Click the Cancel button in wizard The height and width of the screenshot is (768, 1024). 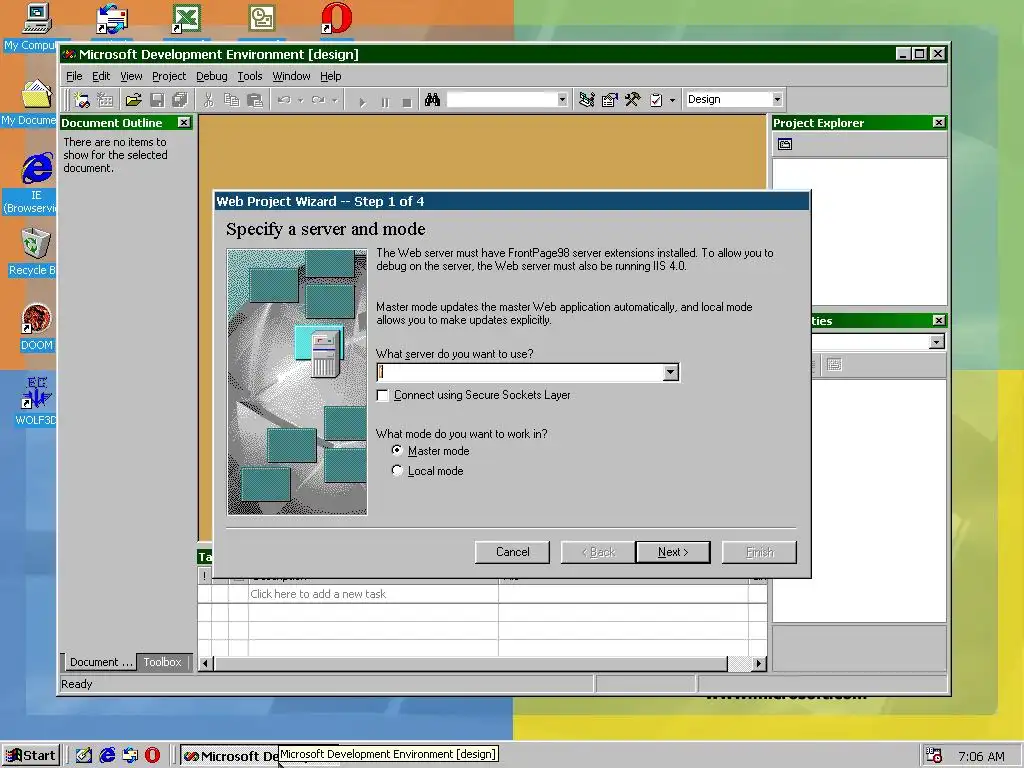point(512,552)
